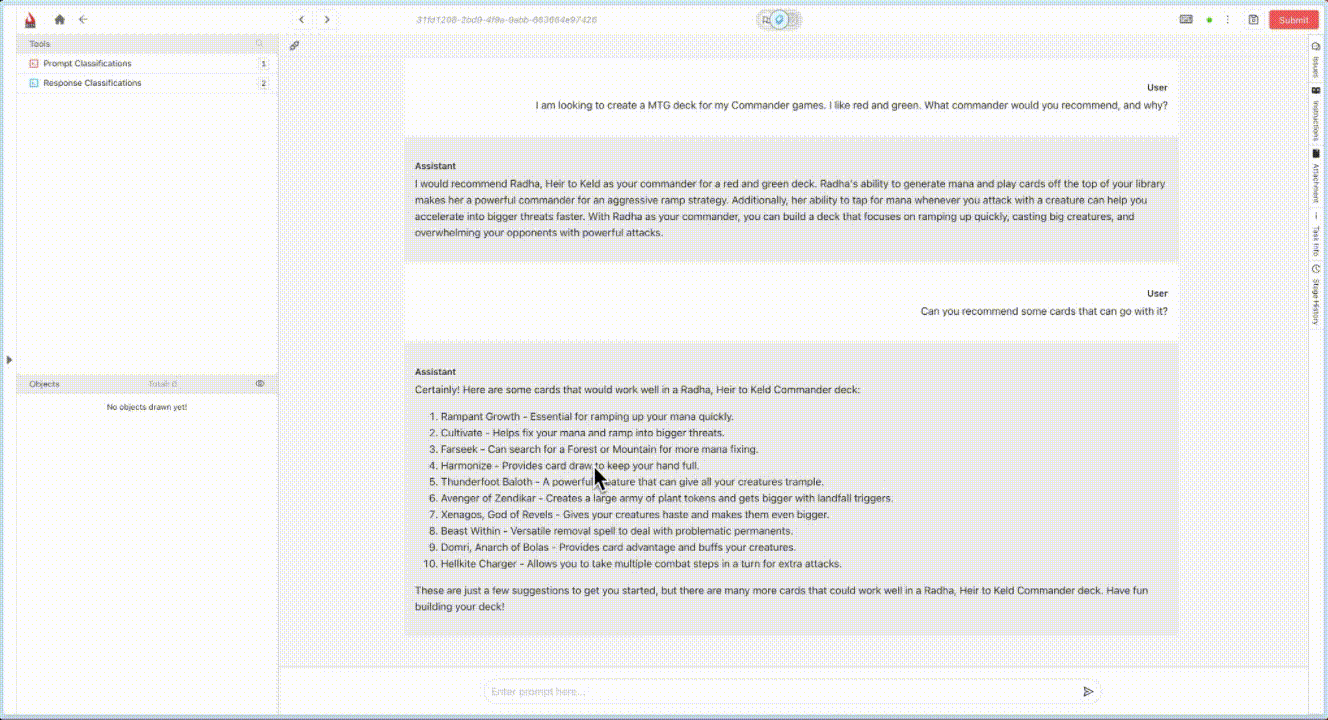Screen dimensions: 1328x720
Task: Open the Stage History side tab
Action: pos(1316,294)
